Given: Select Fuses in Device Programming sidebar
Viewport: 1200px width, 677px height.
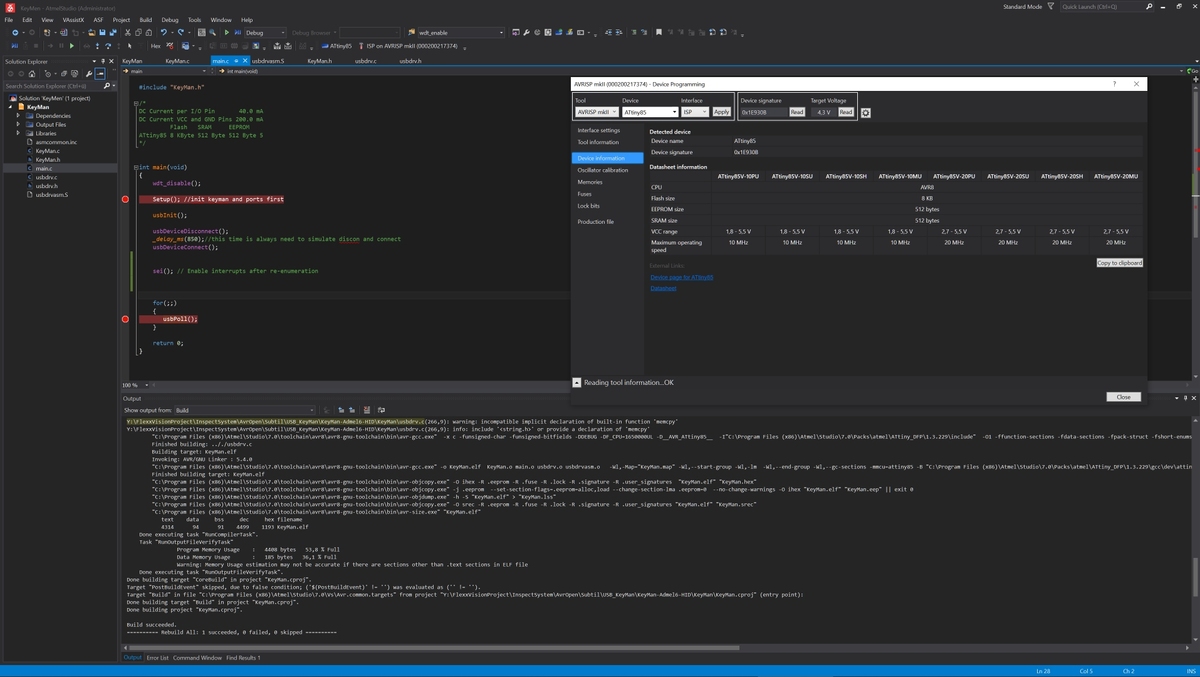Looking at the screenshot, I should point(584,194).
